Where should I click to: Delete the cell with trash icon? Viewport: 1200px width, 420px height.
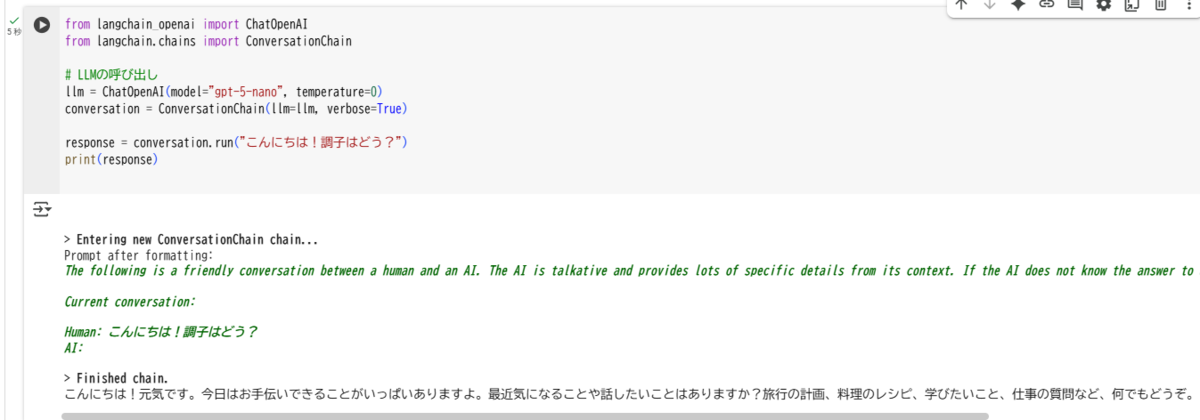(1160, 4)
